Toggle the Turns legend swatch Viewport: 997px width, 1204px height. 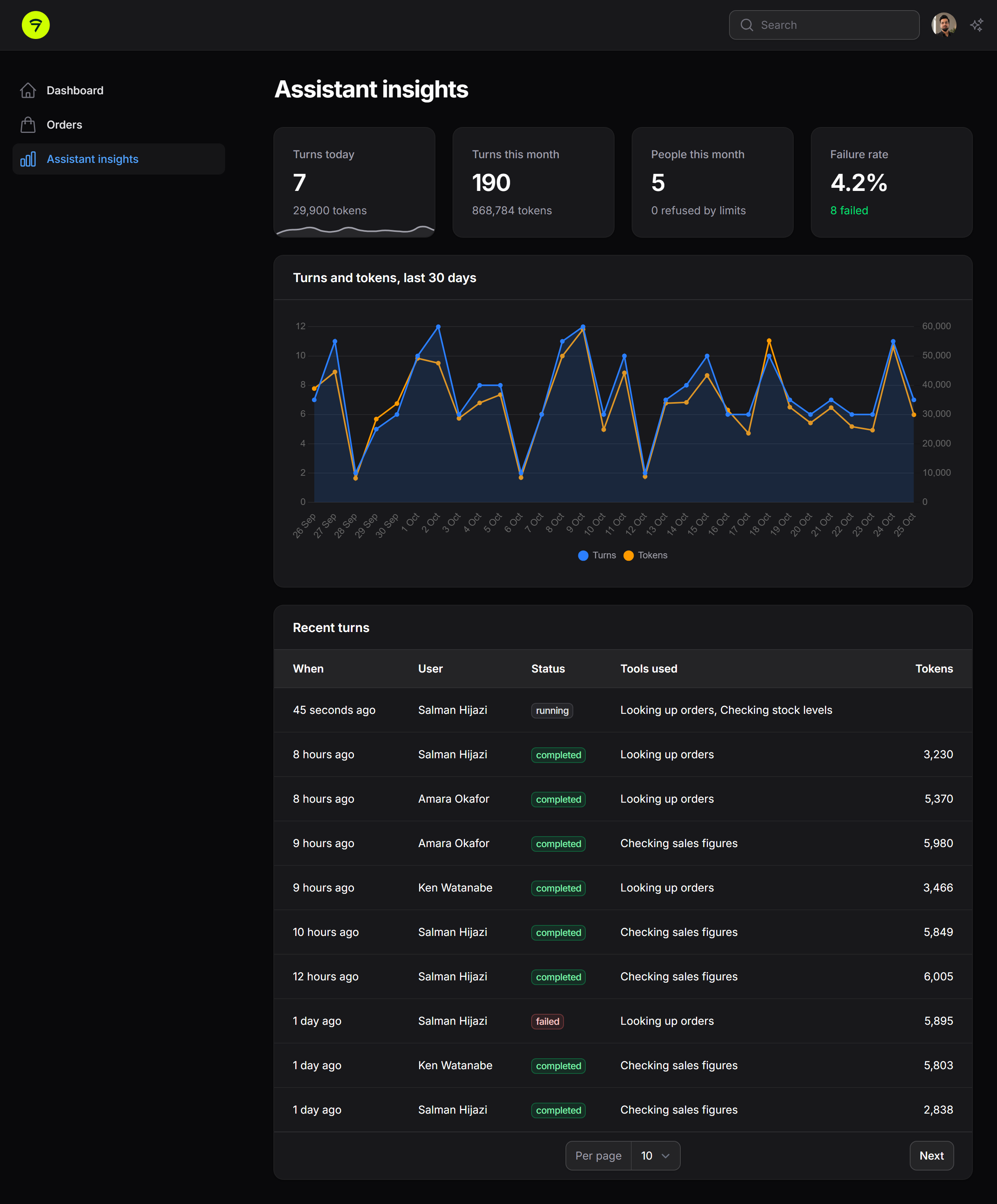(x=583, y=556)
